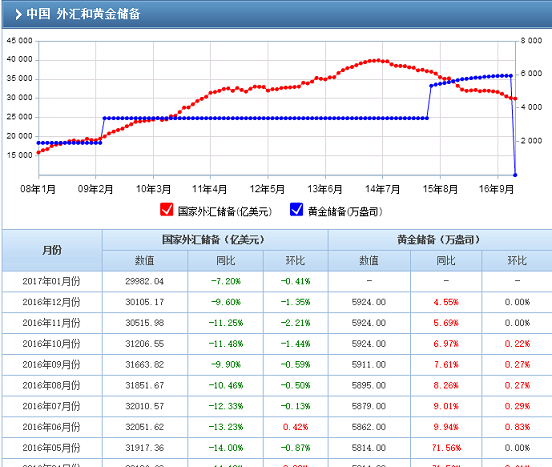Click the 黄金储备(万盎司) legend label

[345, 212]
